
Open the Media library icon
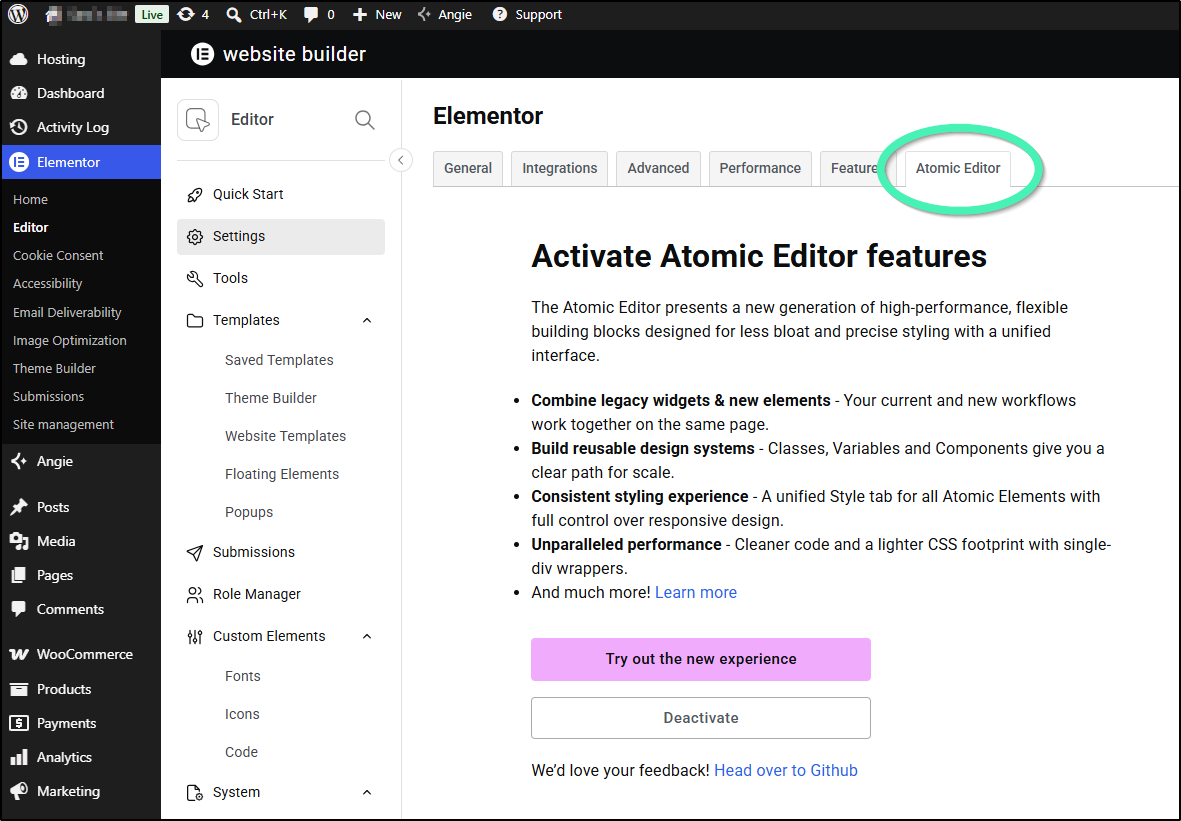tap(19, 541)
